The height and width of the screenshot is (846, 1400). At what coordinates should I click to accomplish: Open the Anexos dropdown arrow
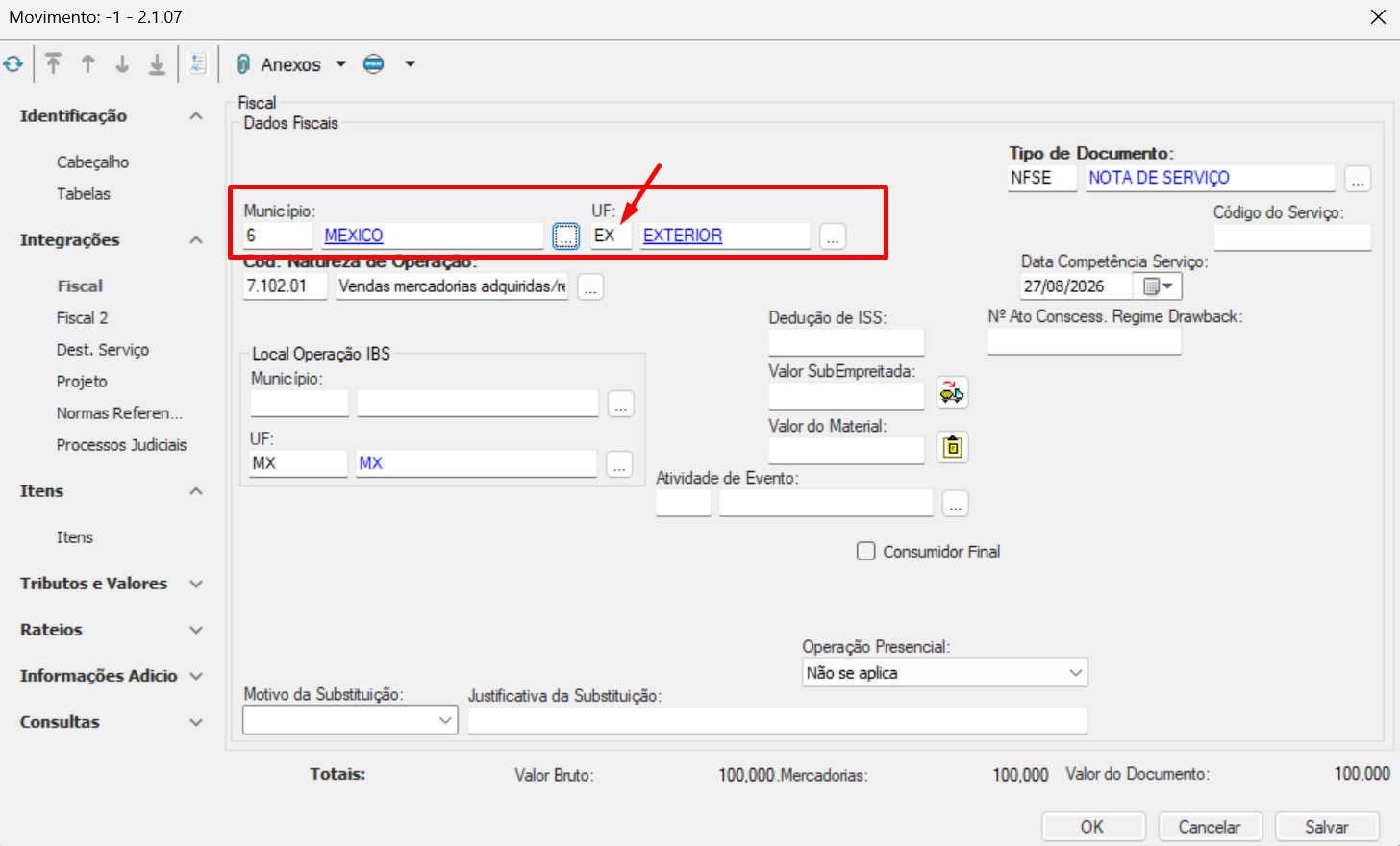tap(340, 64)
